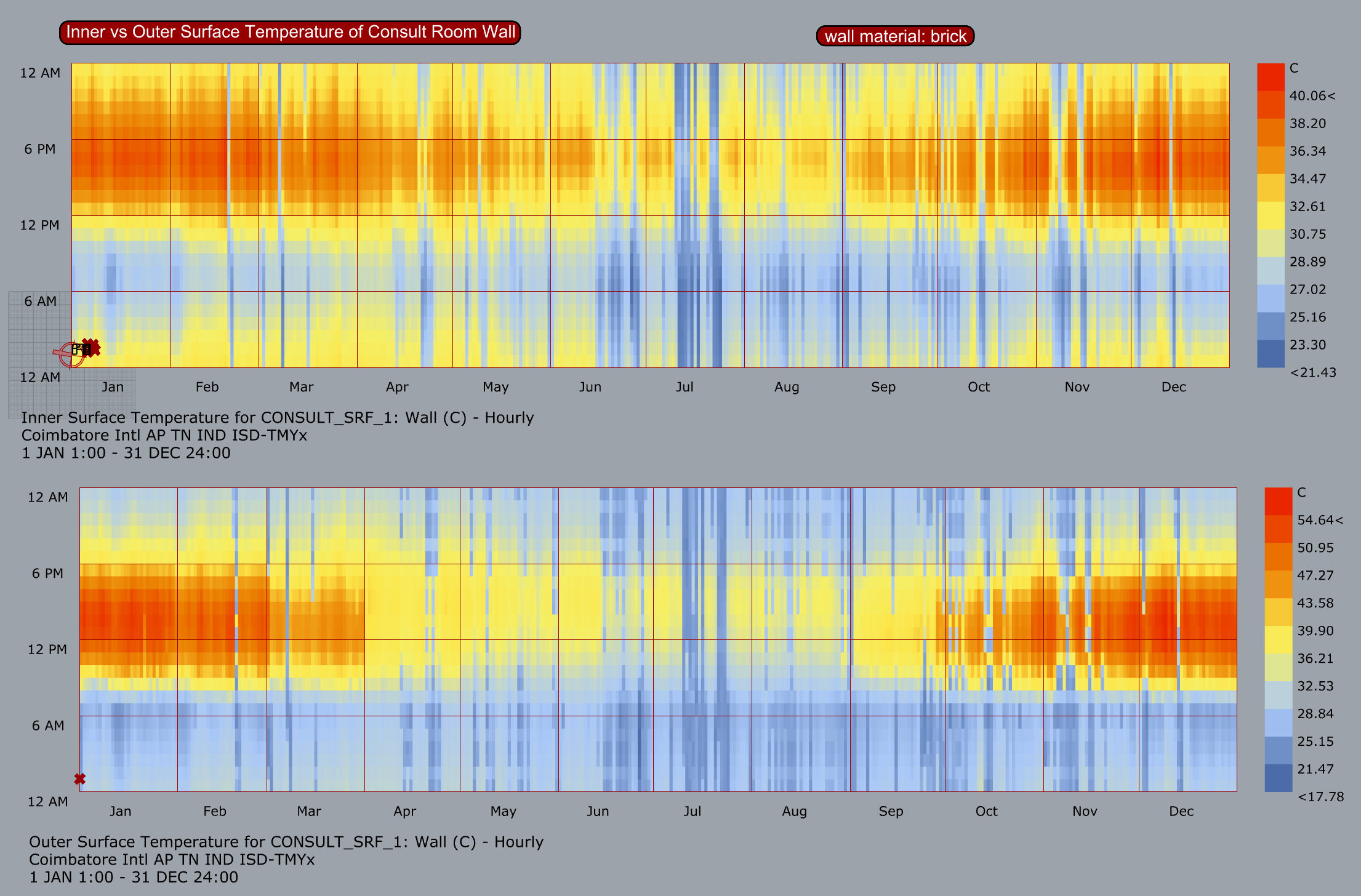Click the 'wall material: brick' red label

[894, 36]
